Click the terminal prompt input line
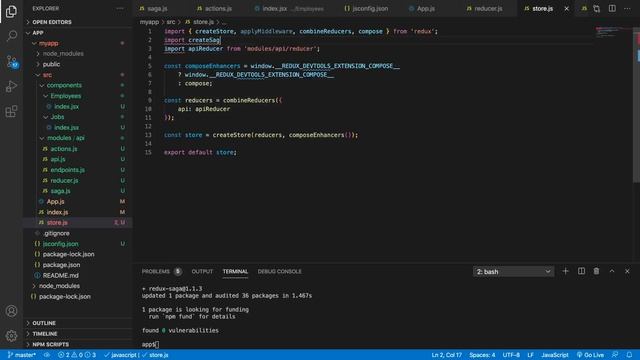This screenshot has width=640, height=360. pos(150,344)
